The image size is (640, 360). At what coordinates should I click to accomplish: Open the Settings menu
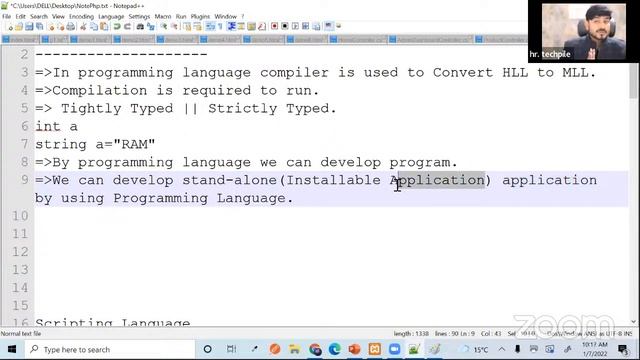(139, 16)
